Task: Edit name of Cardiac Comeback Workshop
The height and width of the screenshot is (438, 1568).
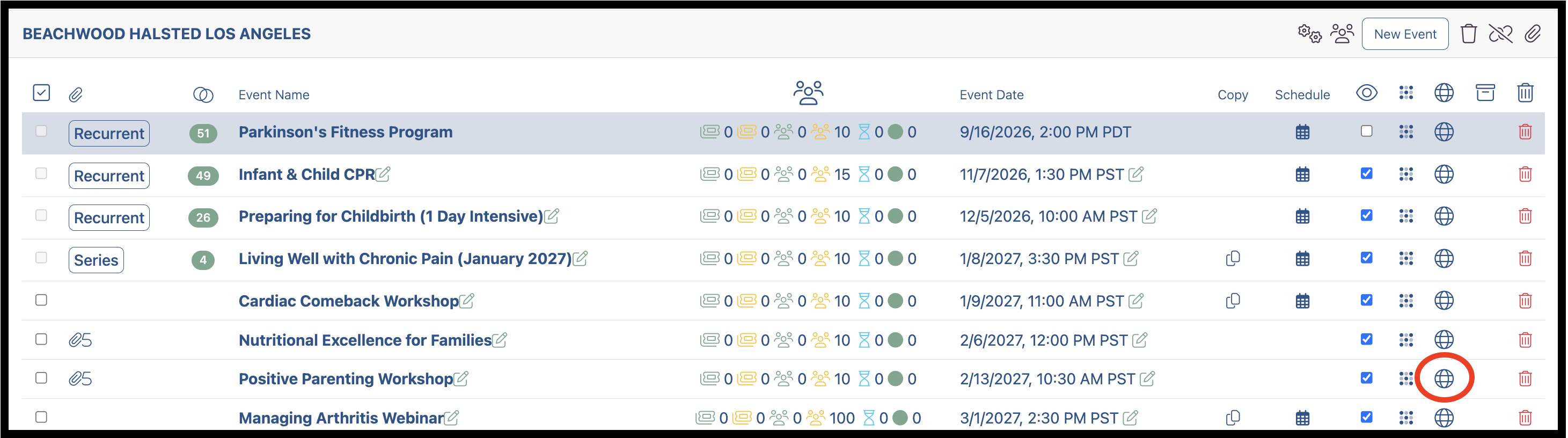Action: click(467, 301)
